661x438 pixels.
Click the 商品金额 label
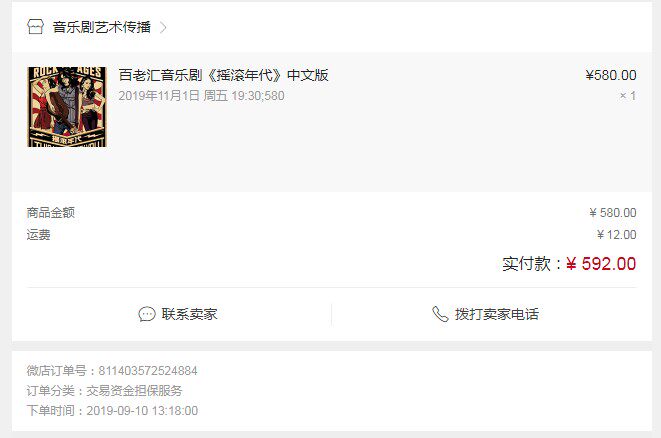pos(51,212)
